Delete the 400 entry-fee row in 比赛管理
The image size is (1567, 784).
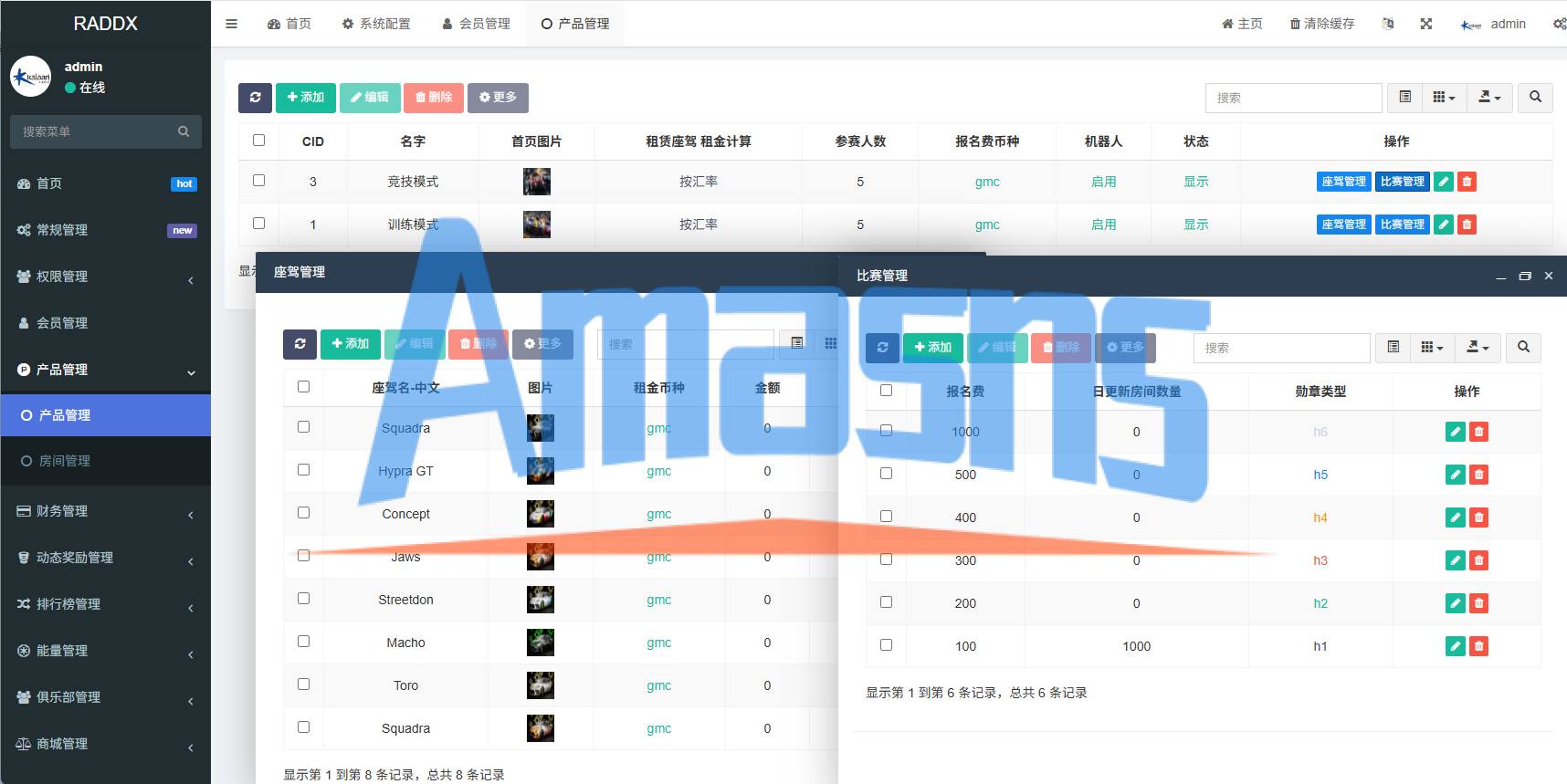(1478, 517)
